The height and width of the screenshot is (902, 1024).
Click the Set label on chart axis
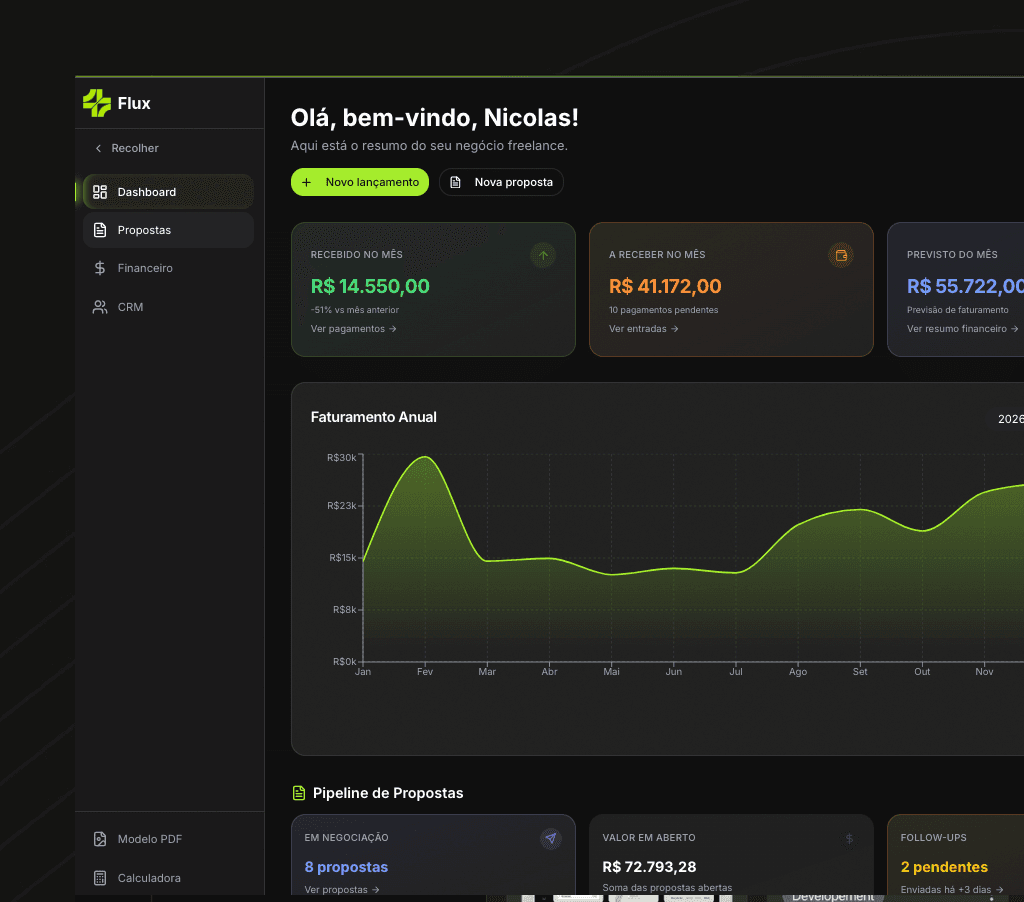[860, 671]
